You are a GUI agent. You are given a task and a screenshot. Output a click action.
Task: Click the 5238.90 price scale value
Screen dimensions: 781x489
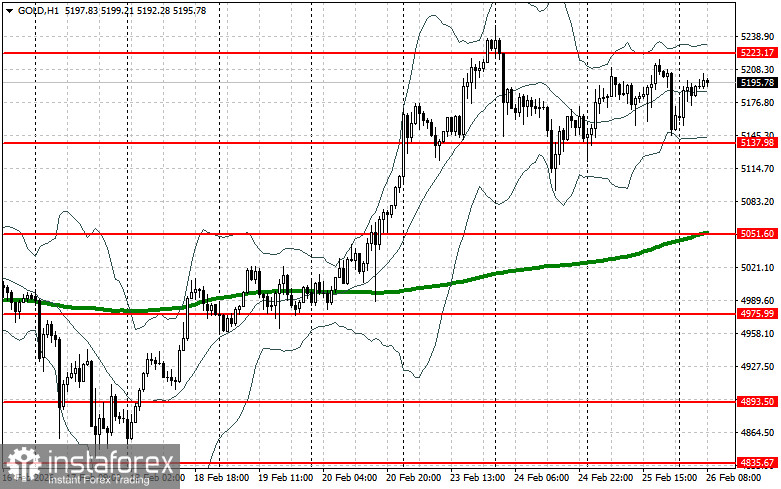coord(758,37)
